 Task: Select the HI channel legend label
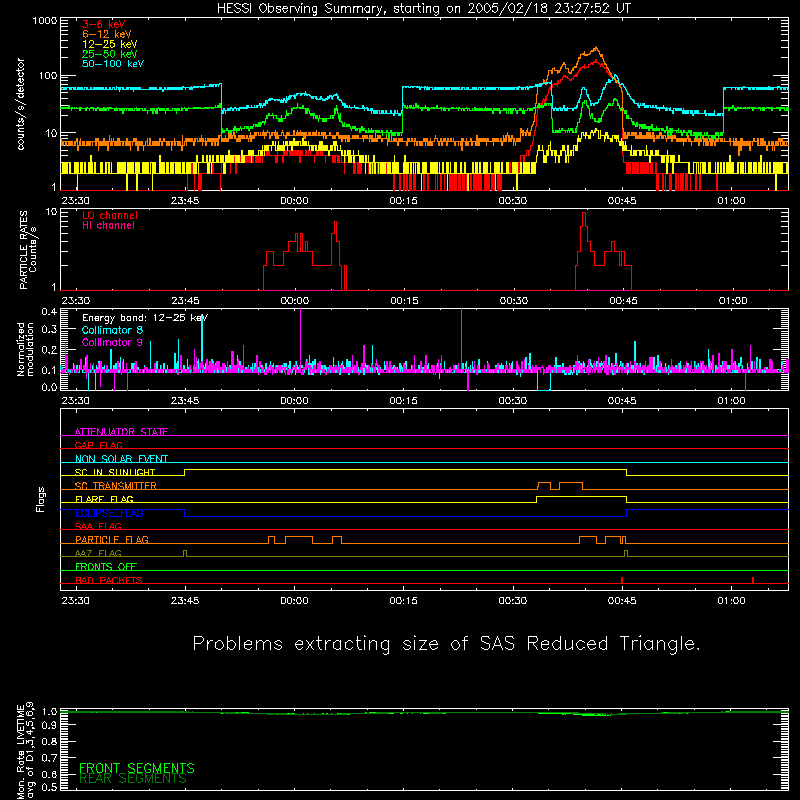point(108,226)
